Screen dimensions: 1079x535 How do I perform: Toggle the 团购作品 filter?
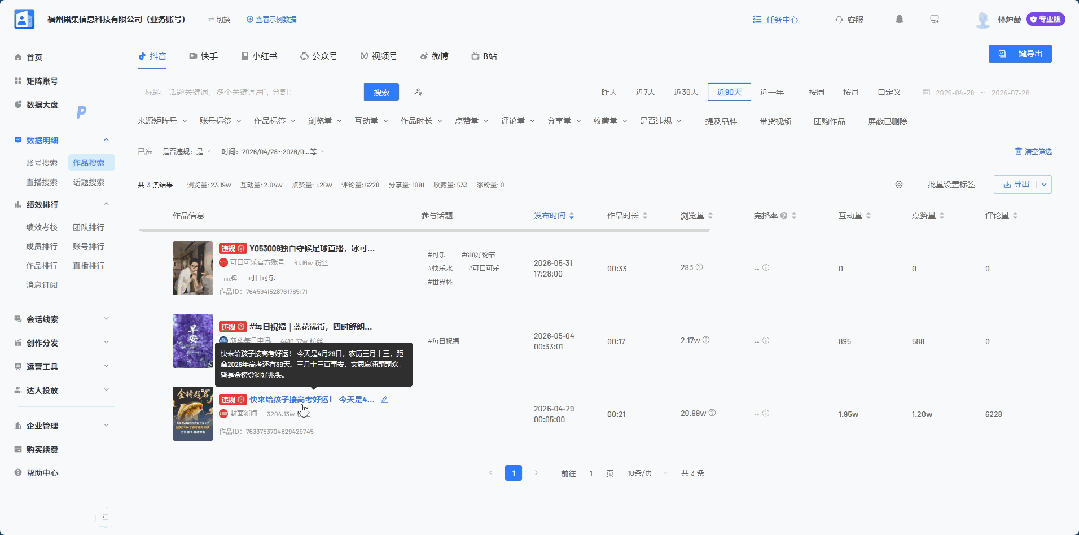(829, 121)
